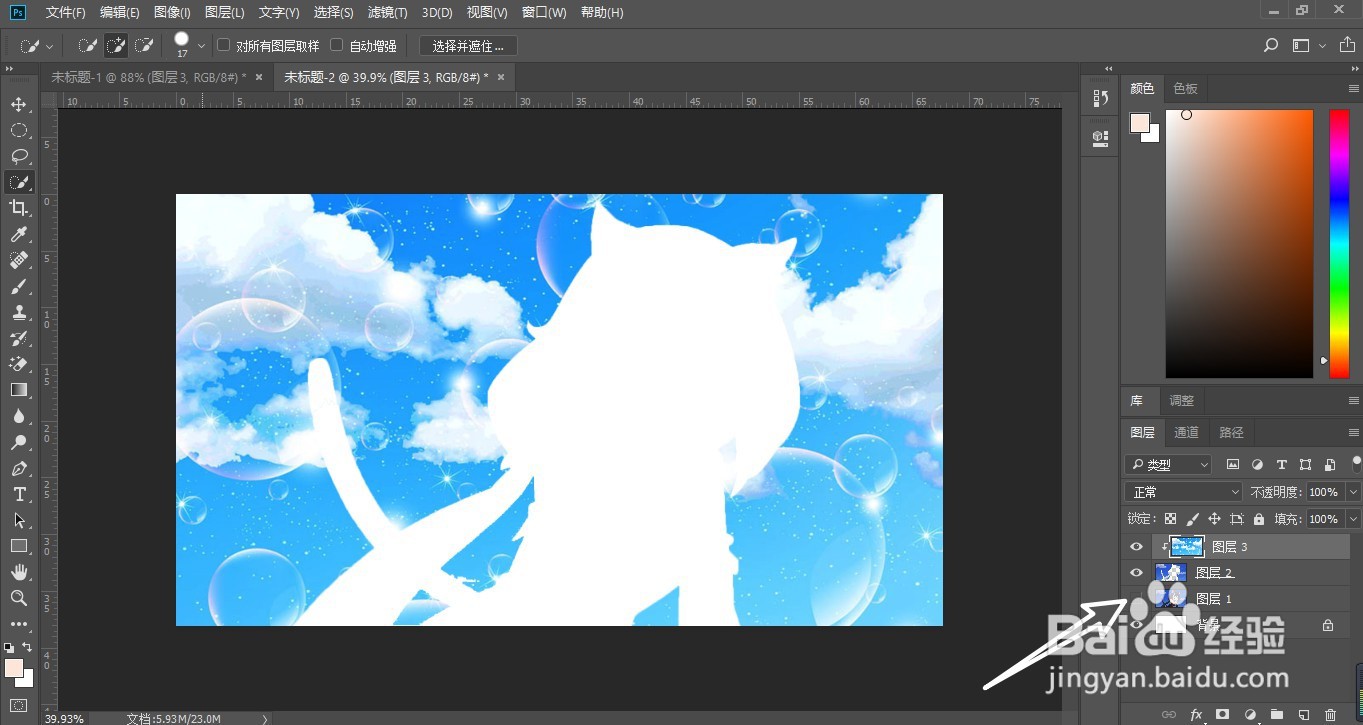This screenshot has width=1363, height=725.
Task: Open the Edit Toolbar three-dots button
Action: coord(19,624)
